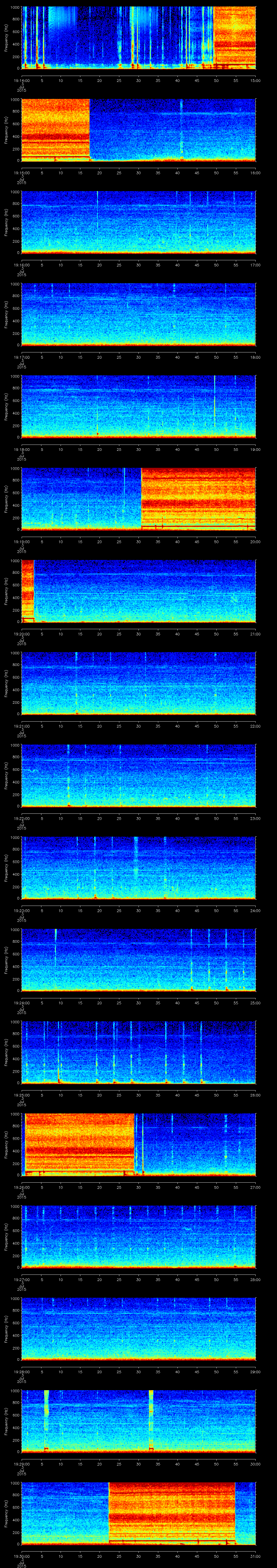Select the spectrogram row starting at 19:16:00
Viewport: 277px width, 1568px height.
pos(139,222)
